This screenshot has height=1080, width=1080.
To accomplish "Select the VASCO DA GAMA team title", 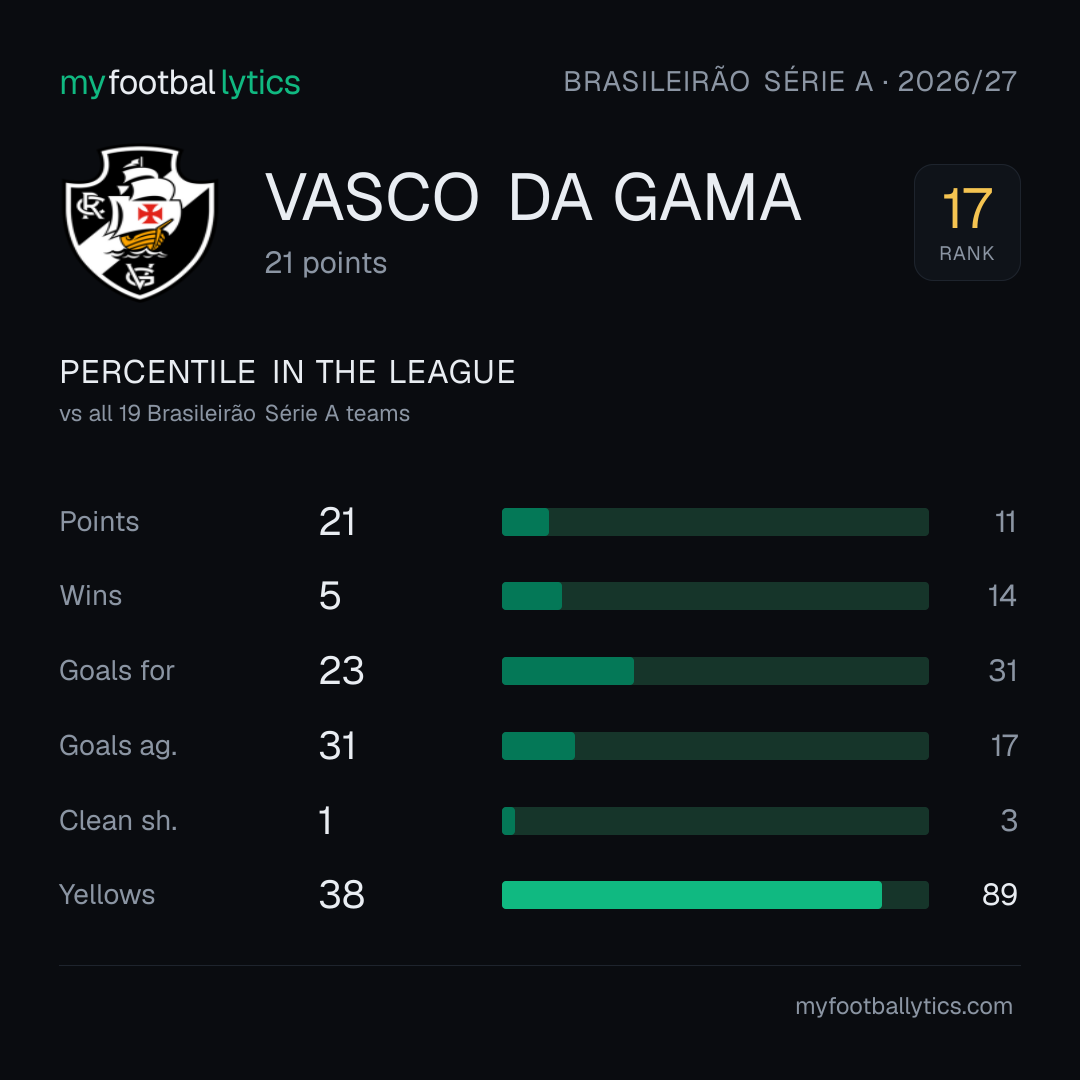I will [533, 198].
